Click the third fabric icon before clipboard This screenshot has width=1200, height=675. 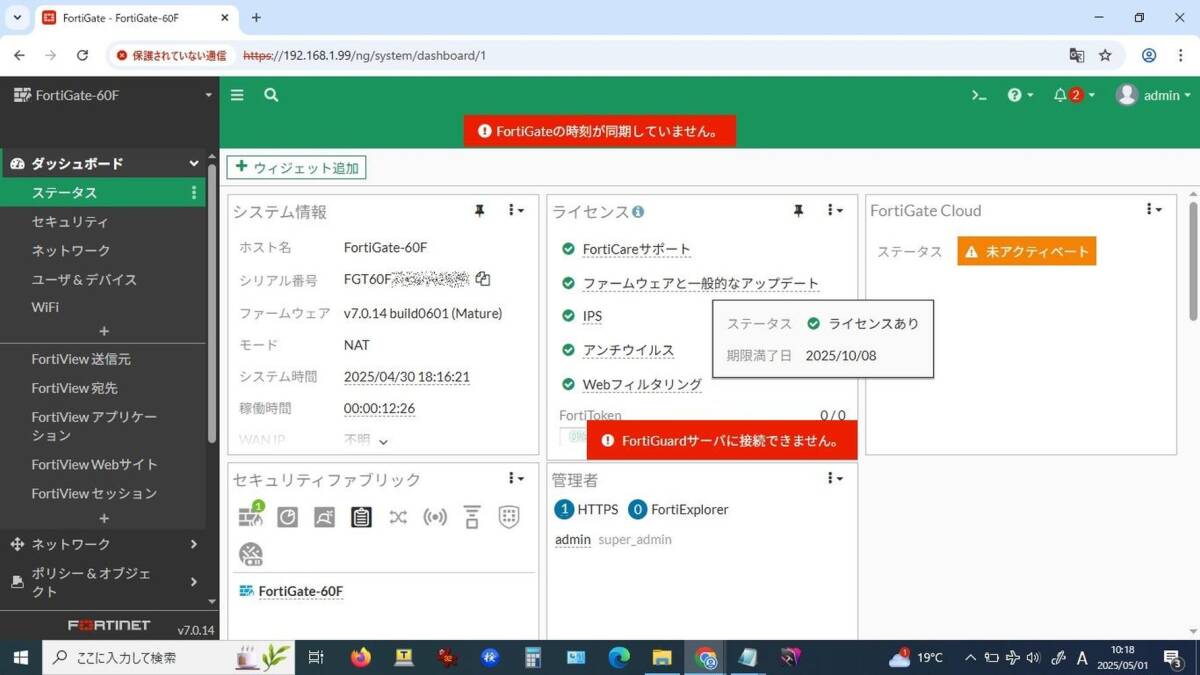coord(324,517)
